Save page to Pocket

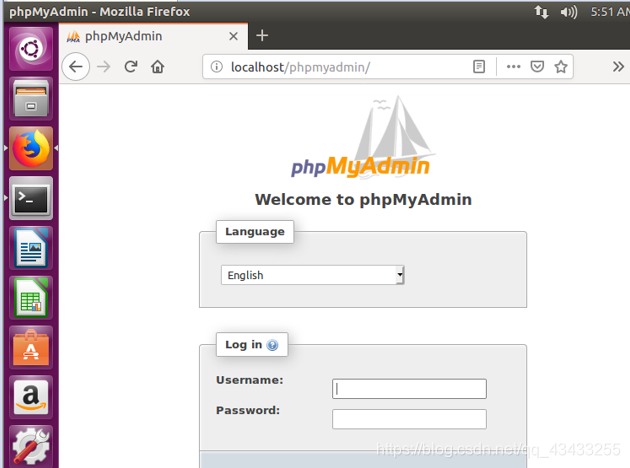pyautogui.click(x=537, y=67)
